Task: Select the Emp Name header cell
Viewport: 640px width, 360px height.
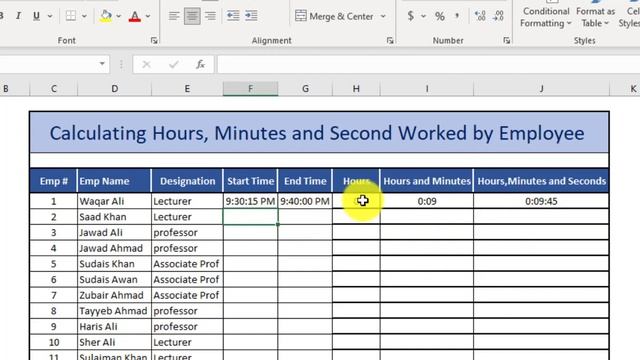Action: point(114,181)
